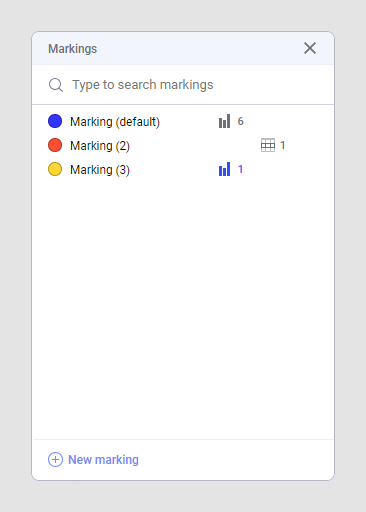The width and height of the screenshot is (366, 512).
Task: Click the blank space right of Marking (3) row
Action: coord(288,169)
